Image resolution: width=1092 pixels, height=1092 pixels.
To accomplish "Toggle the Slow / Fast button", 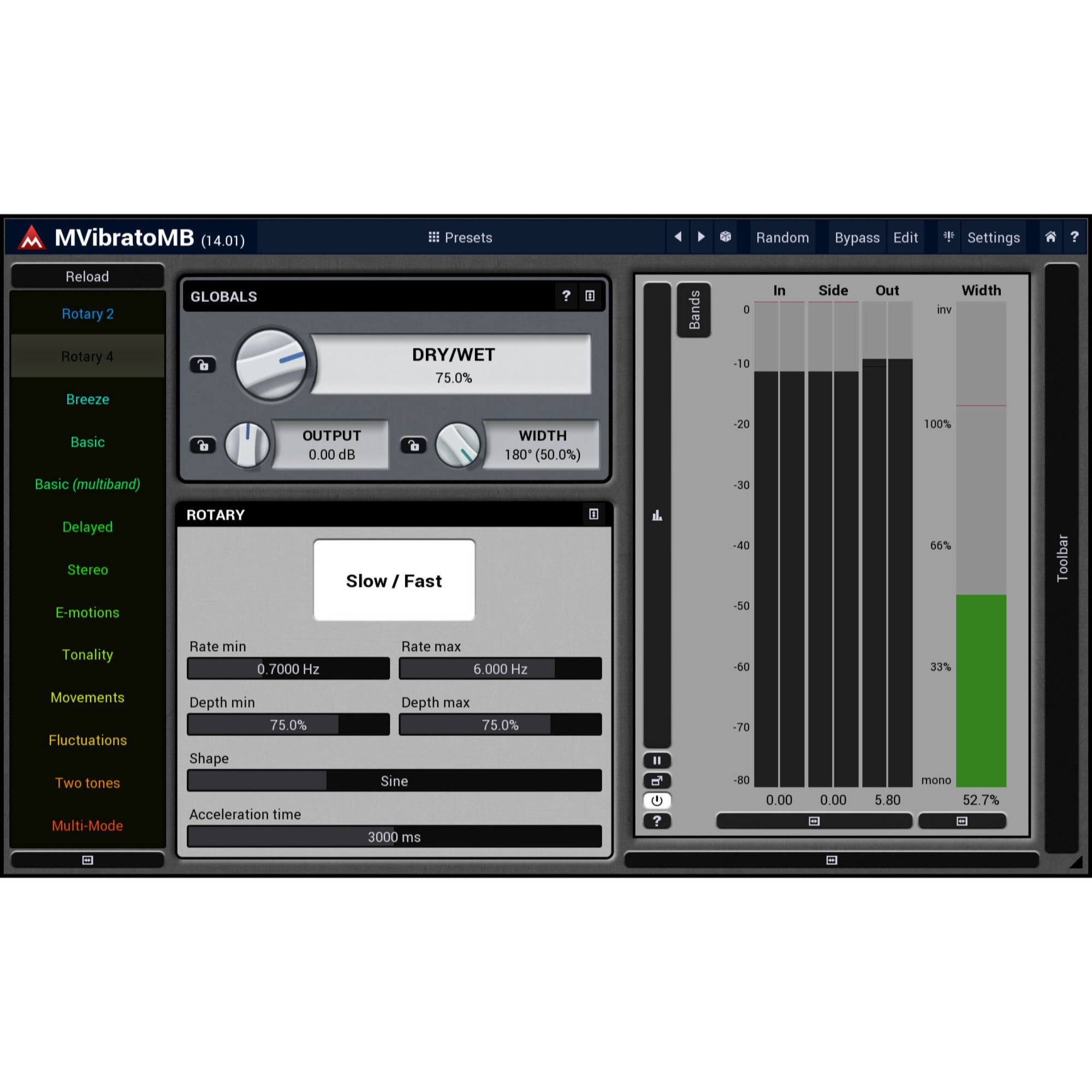I will [394, 580].
